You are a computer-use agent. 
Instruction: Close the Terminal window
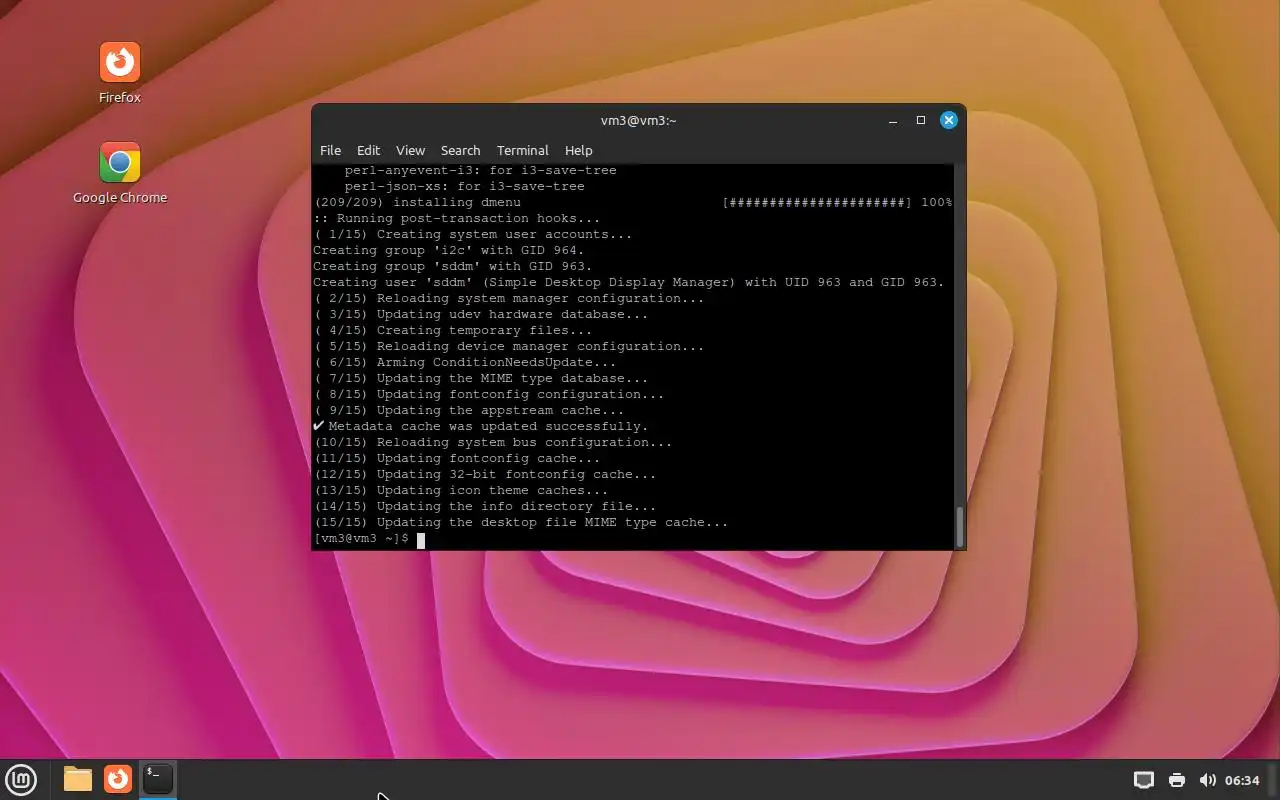(949, 120)
